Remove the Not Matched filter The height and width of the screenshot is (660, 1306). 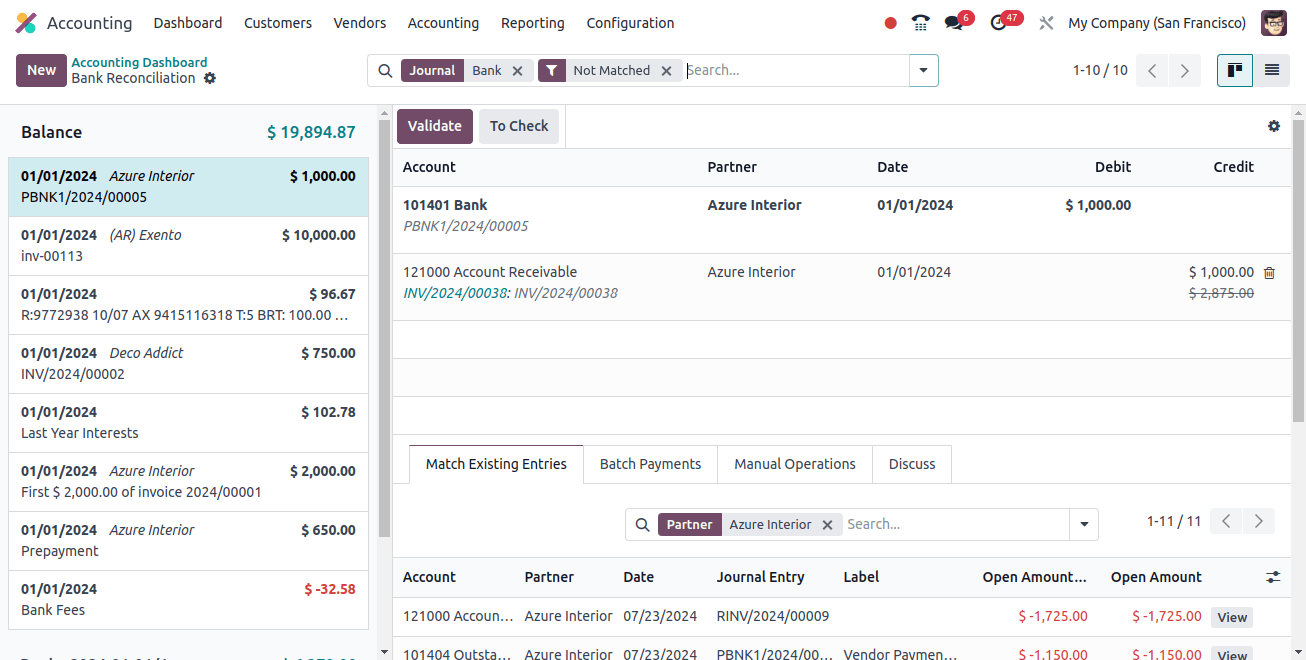(x=666, y=71)
